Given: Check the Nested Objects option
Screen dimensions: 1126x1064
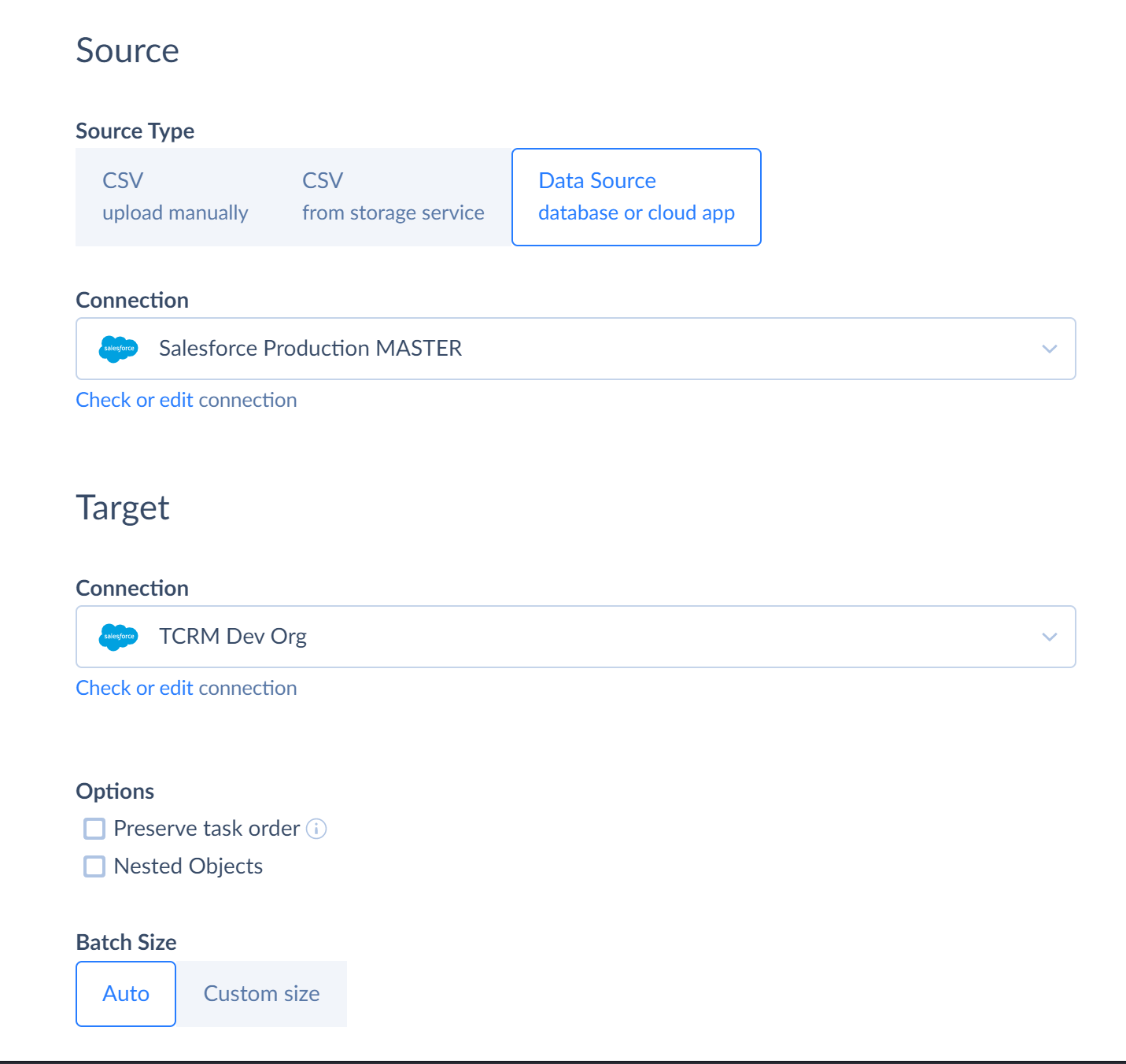Looking at the screenshot, I should pos(94,866).
